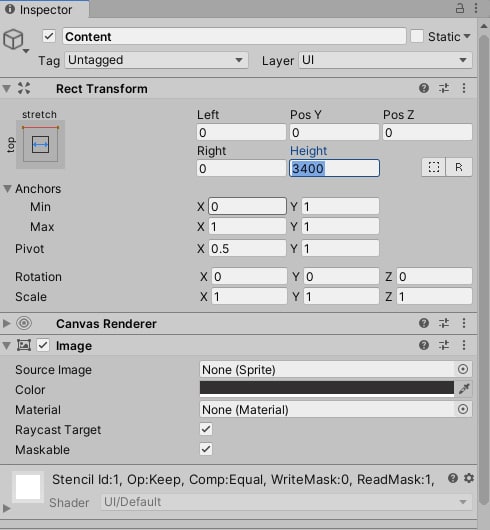
Task: Click the Height field showing 3400
Action: pyautogui.click(x=334, y=168)
